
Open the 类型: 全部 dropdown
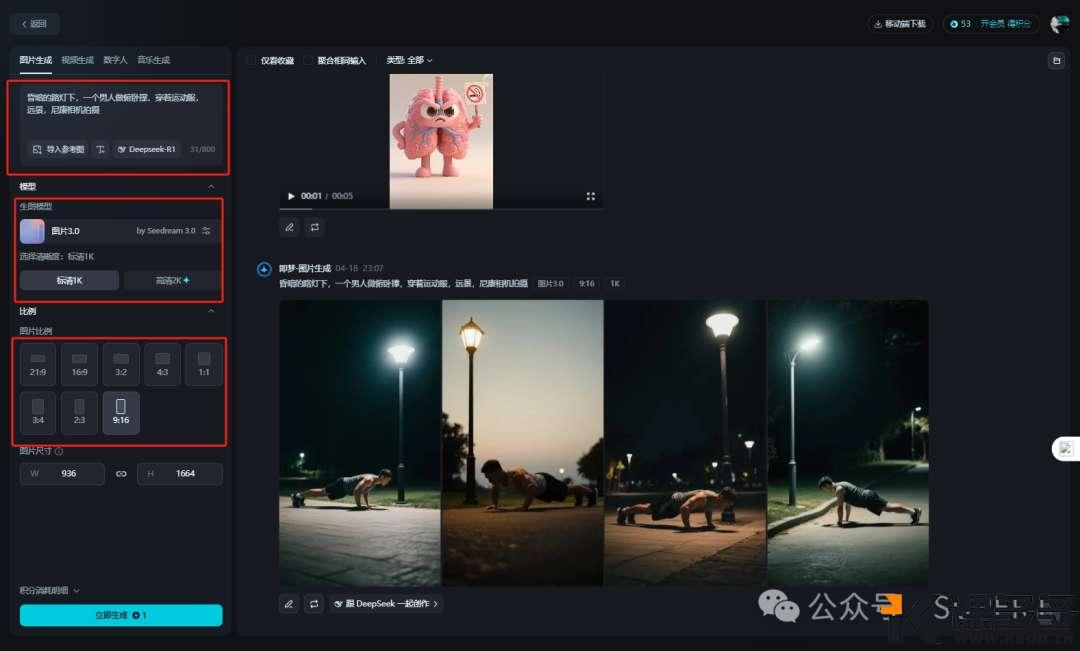[x=410, y=61]
